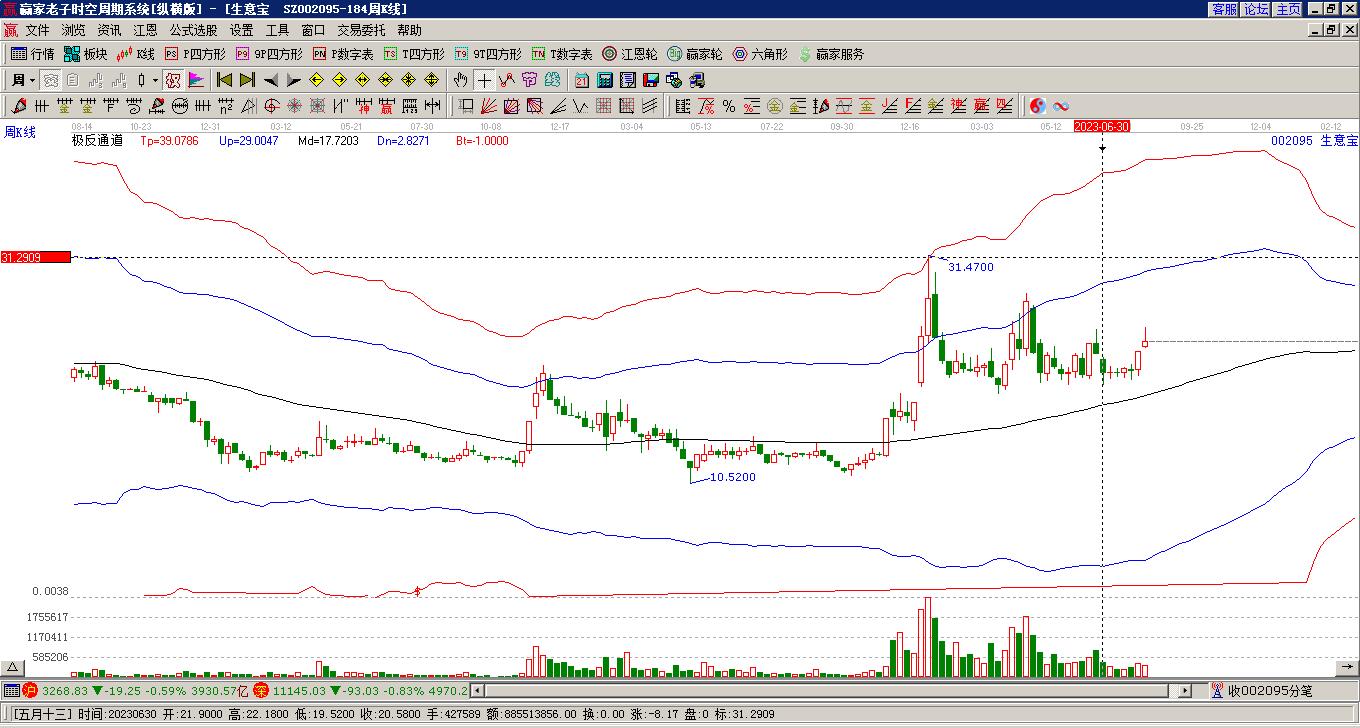Image resolution: width=1360 pixels, height=728 pixels.
Task: Click the 客服 customer service button
Action: pos(1224,9)
